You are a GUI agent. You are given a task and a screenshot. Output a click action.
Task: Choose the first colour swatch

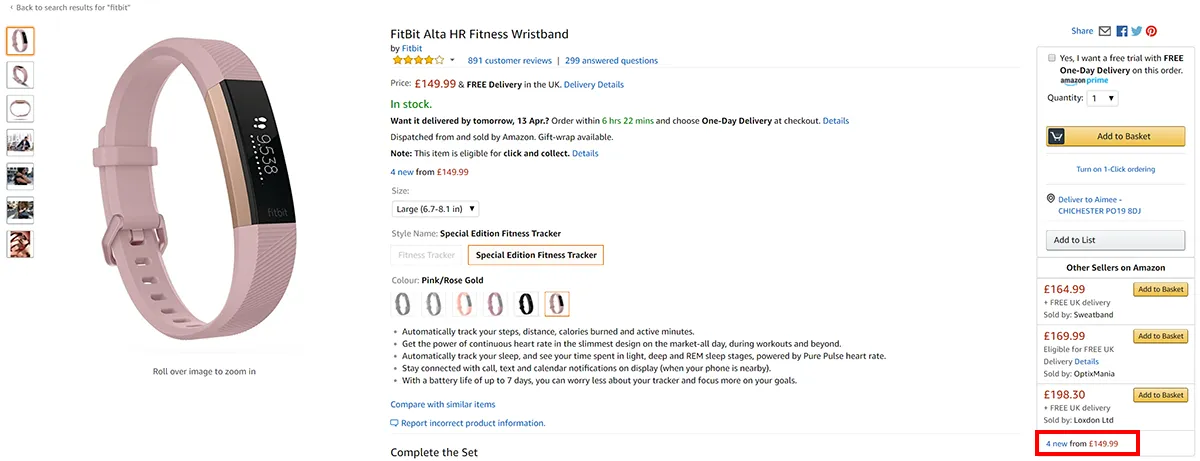tap(404, 303)
